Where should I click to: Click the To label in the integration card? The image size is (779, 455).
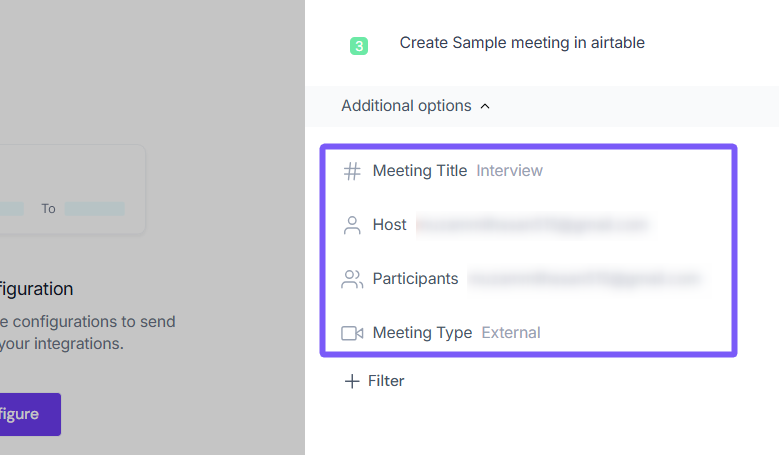point(48,209)
